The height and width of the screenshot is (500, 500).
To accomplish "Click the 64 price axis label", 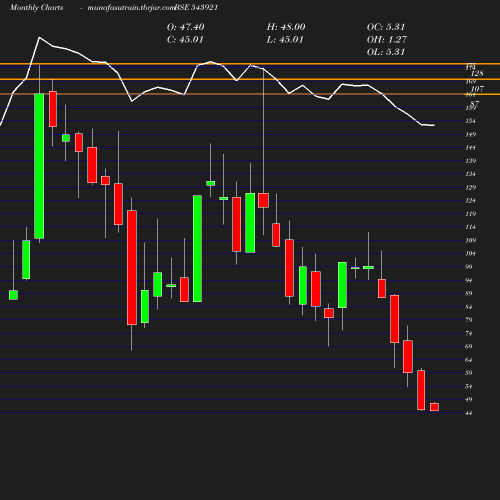I will [469, 360].
